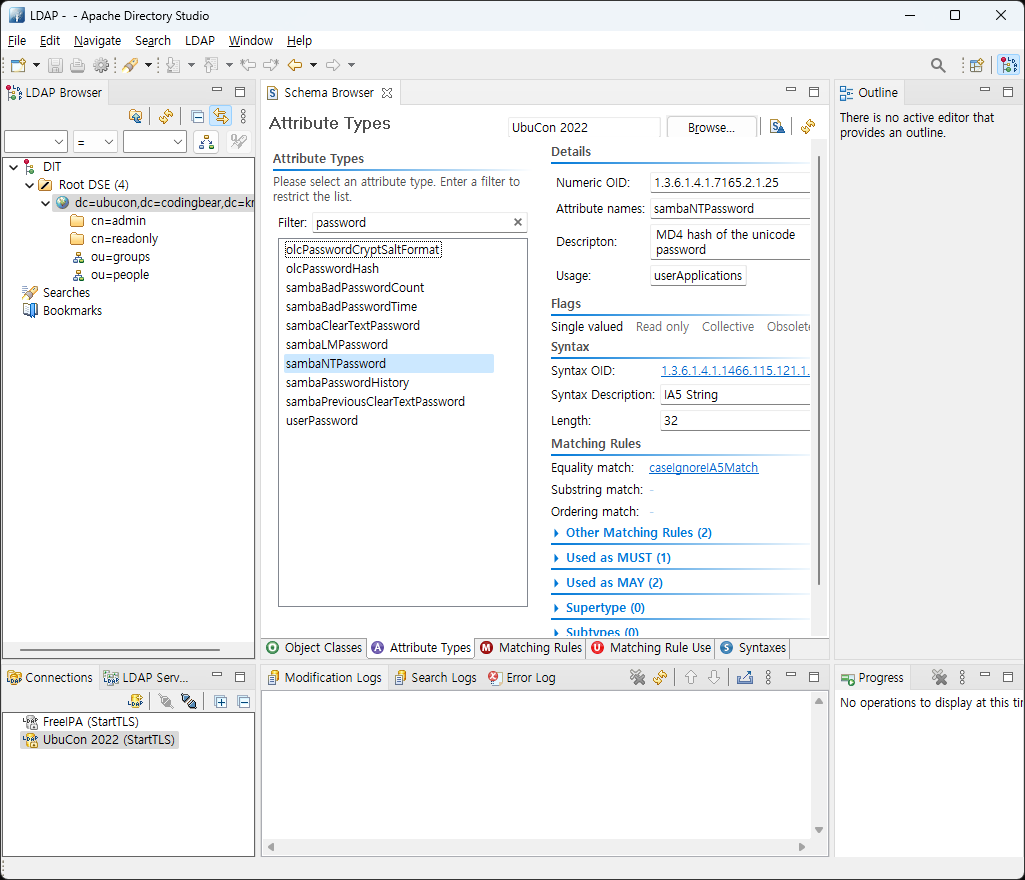Viewport: 1025px width, 880px height.
Task: Select userPassword in the attribute types list
Action: coord(321,421)
